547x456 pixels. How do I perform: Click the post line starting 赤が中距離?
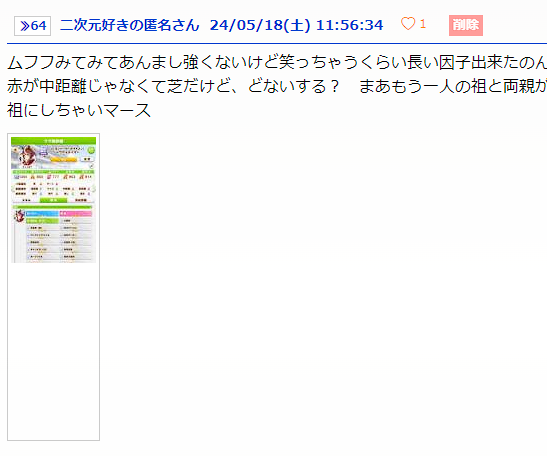(277, 86)
